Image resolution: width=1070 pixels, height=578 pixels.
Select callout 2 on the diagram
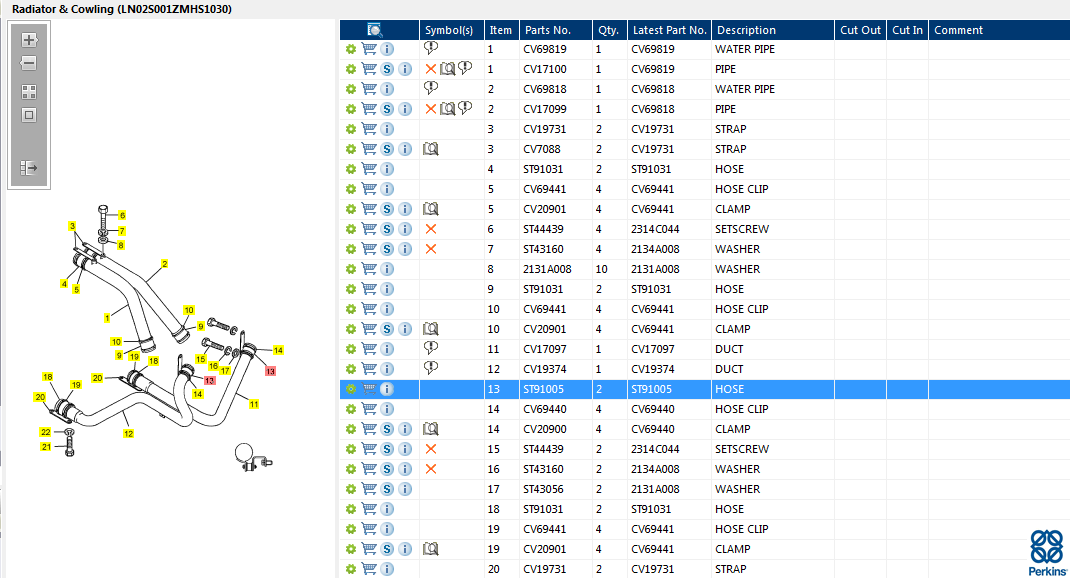click(x=164, y=263)
